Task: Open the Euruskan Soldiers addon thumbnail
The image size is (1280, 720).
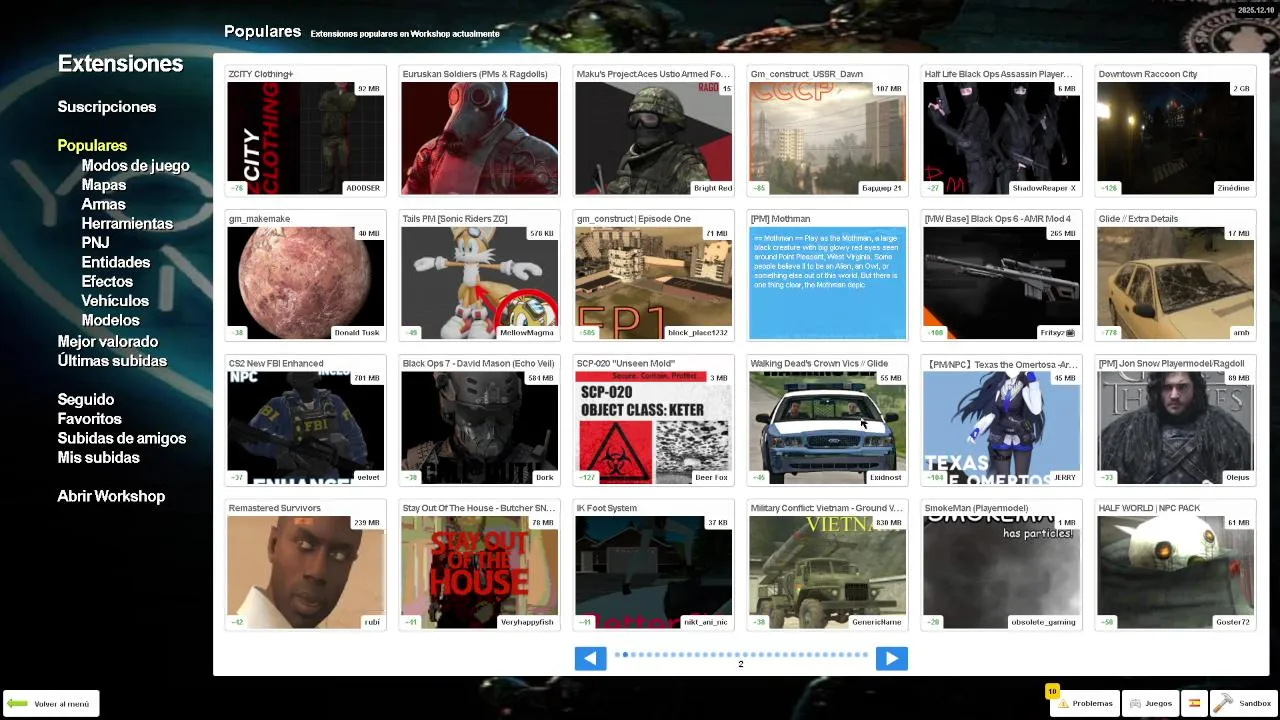Action: pyautogui.click(x=479, y=138)
